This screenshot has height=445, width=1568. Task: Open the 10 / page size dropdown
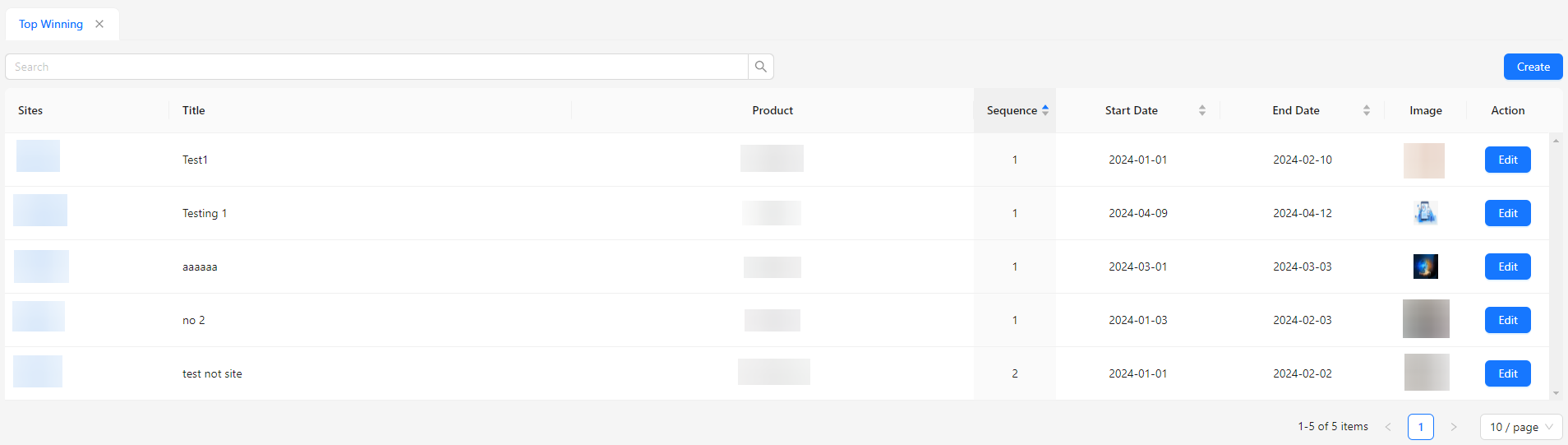point(1520,427)
